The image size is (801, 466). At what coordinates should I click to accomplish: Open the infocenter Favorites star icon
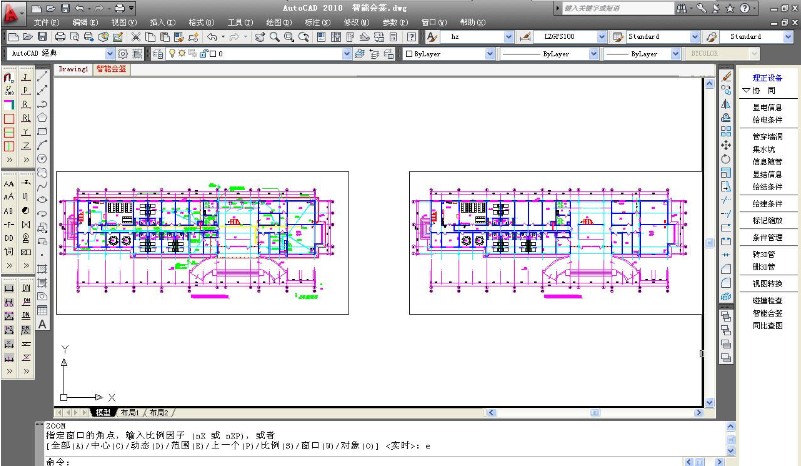730,8
